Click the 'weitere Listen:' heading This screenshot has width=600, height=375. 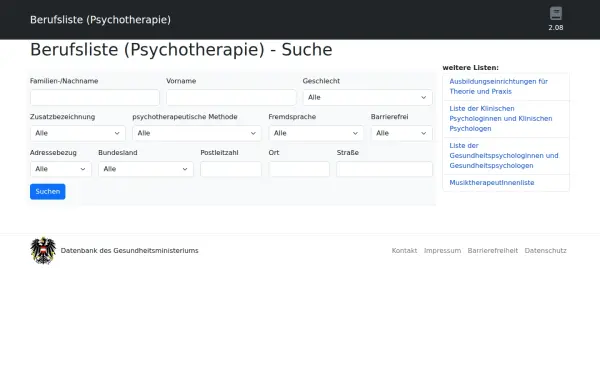coord(471,68)
